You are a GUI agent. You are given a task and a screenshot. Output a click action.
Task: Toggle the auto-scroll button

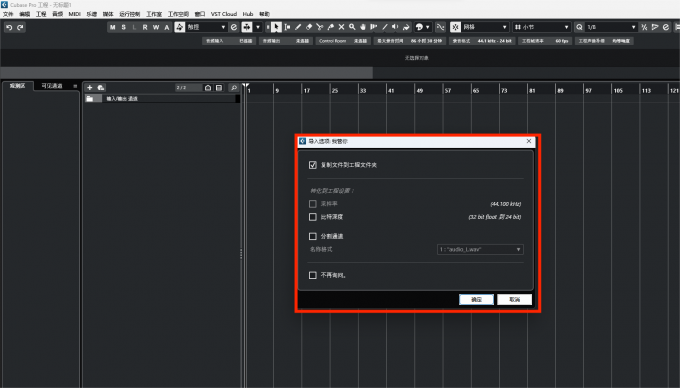[247, 27]
